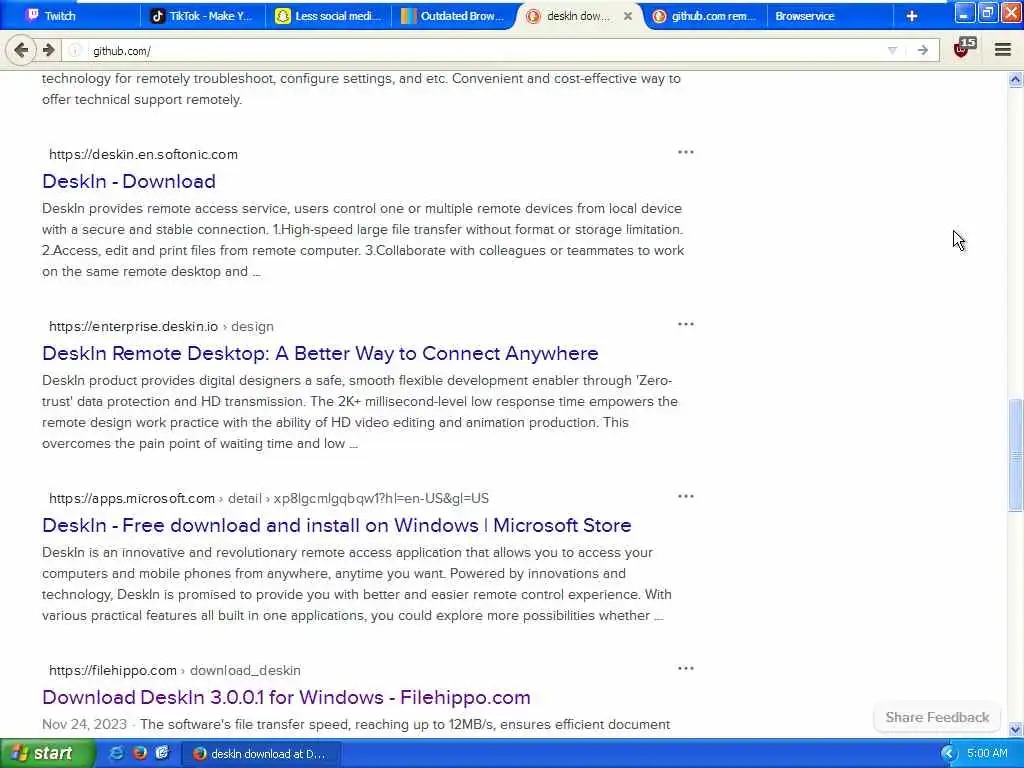Switch to the github.com rem... tab
The height and width of the screenshot is (768, 1024).
pyautogui.click(x=705, y=16)
